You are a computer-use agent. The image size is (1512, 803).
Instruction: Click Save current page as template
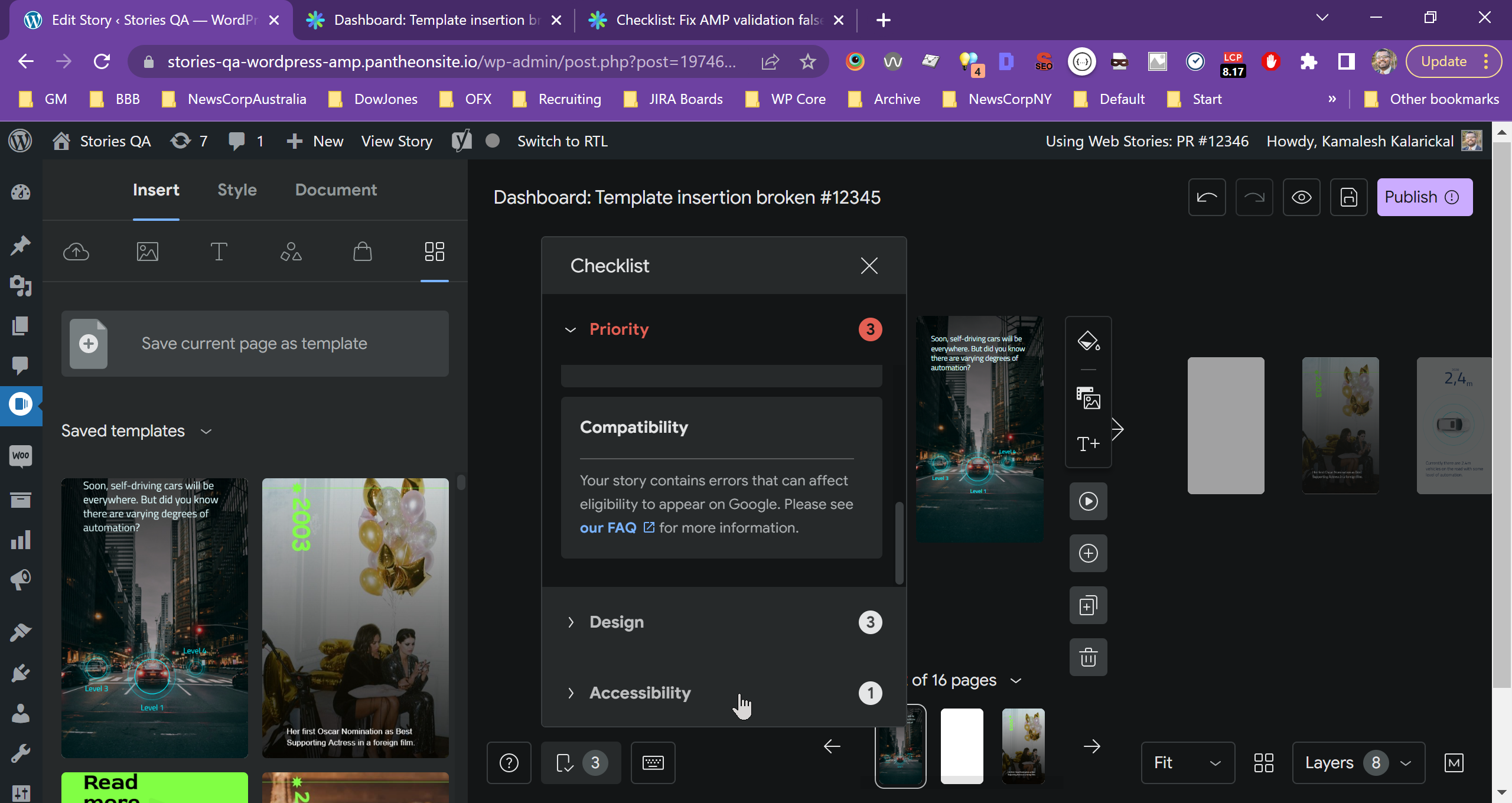255,344
